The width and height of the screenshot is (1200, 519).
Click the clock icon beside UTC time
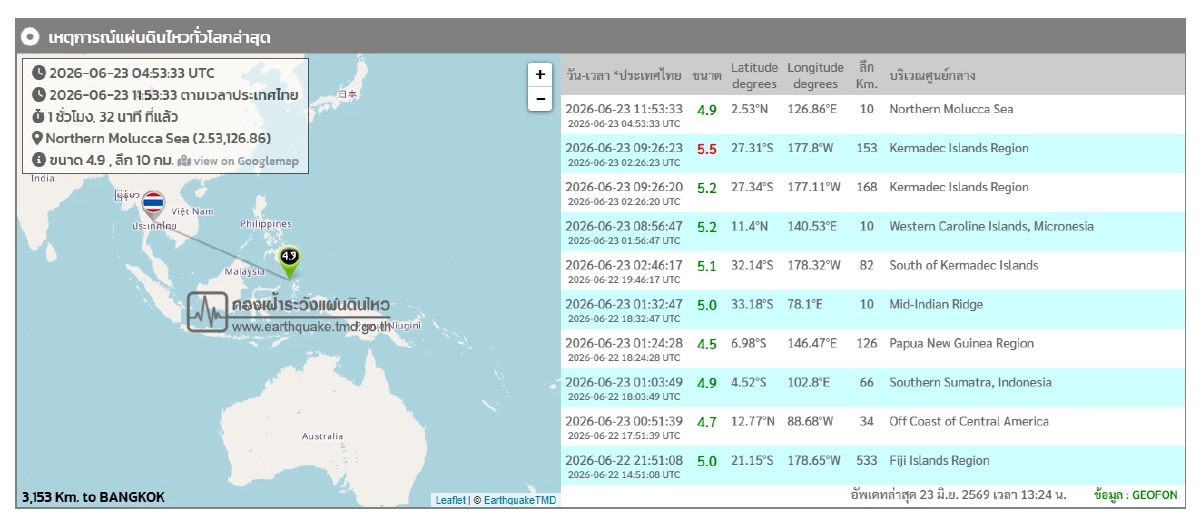click(x=39, y=73)
